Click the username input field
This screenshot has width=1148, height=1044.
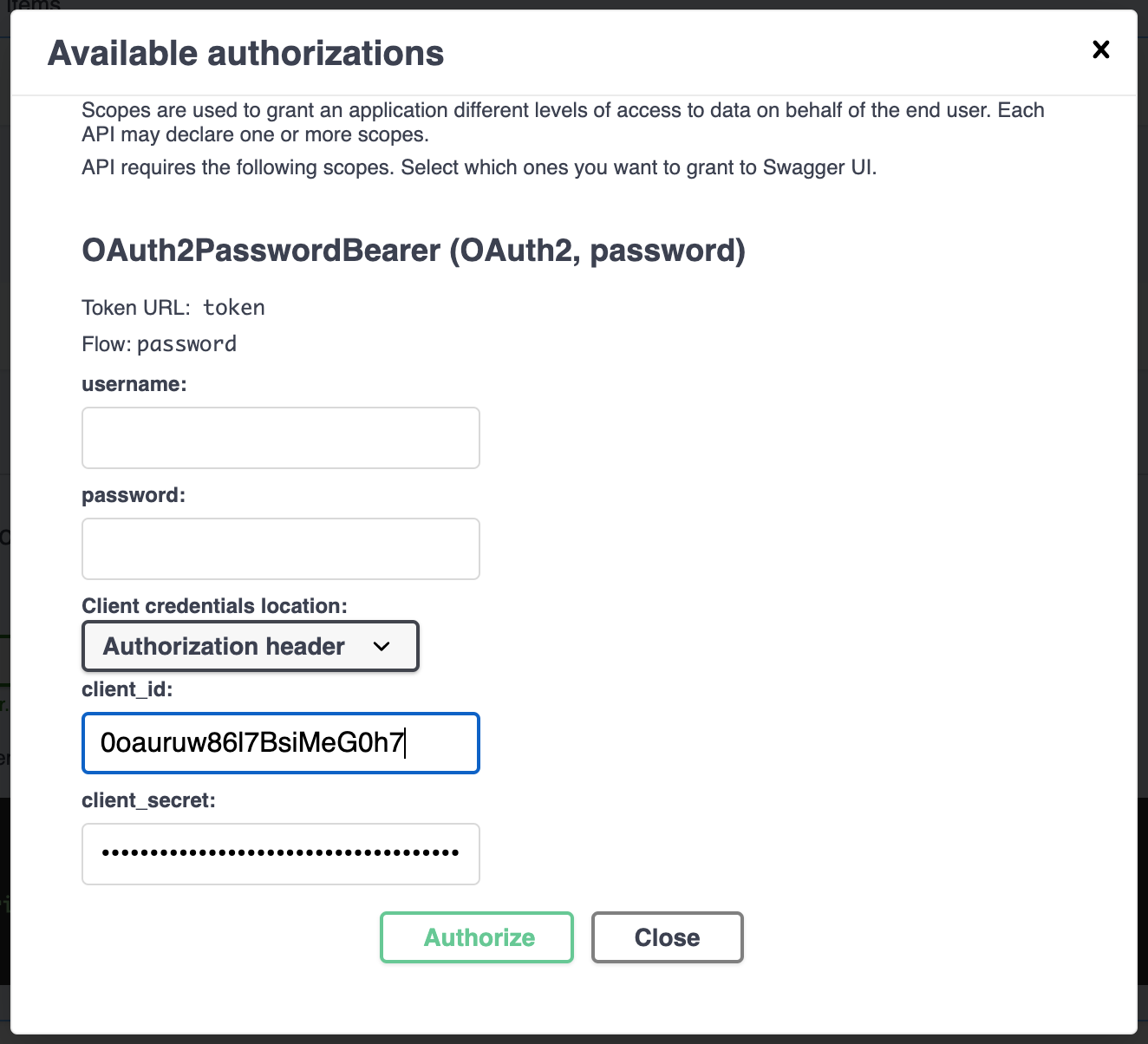coord(280,438)
